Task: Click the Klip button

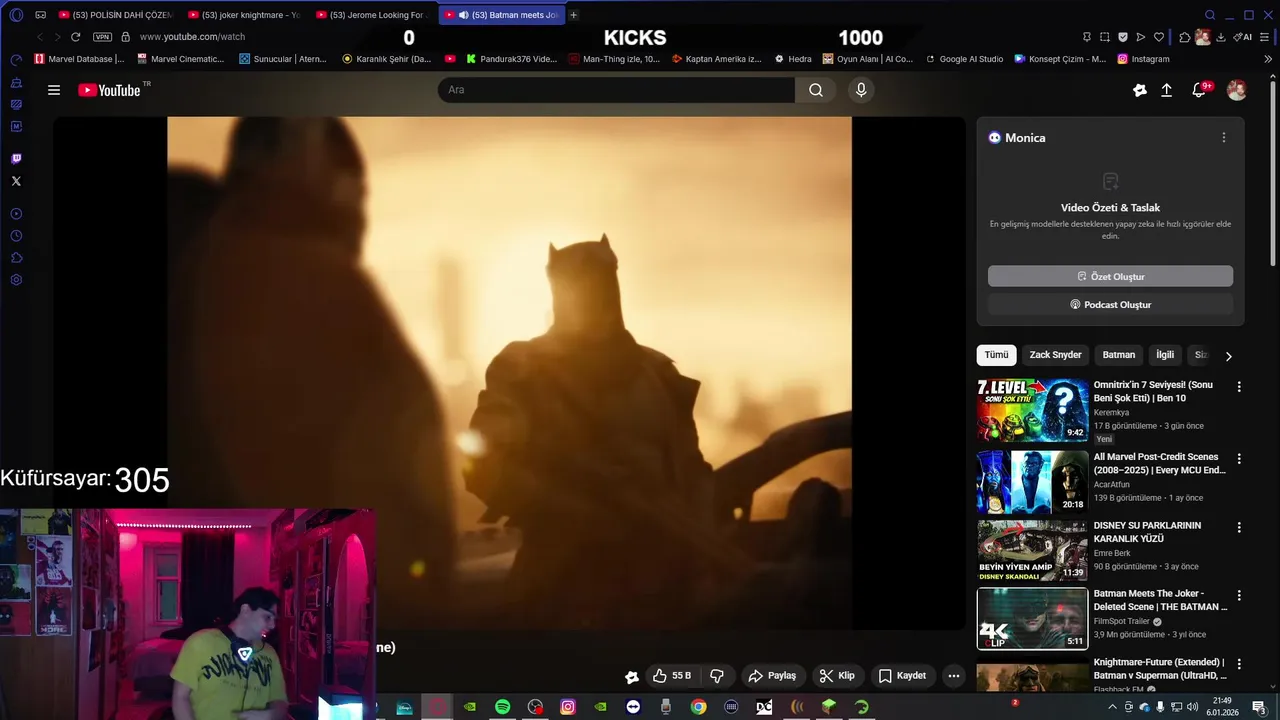Action: coord(836,676)
